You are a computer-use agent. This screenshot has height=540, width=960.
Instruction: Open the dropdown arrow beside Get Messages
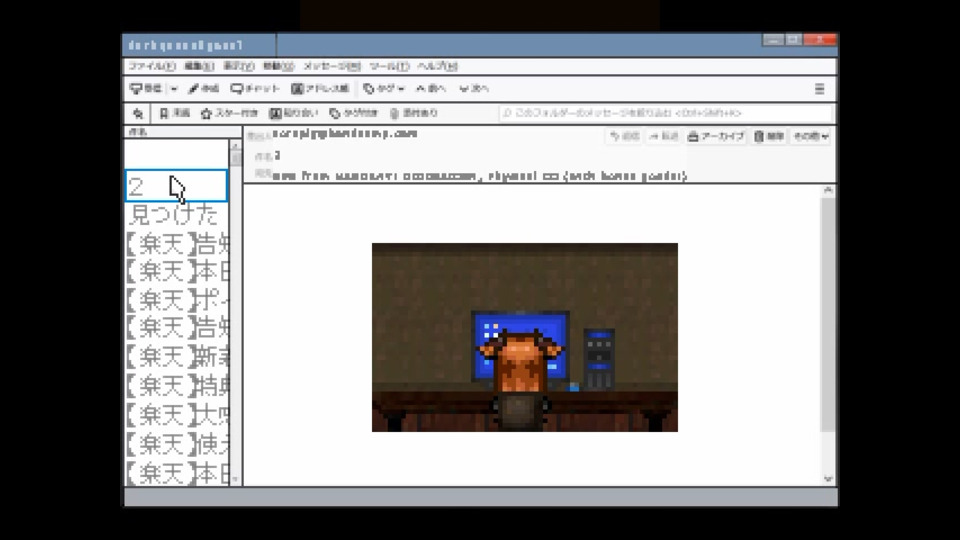click(x=174, y=89)
